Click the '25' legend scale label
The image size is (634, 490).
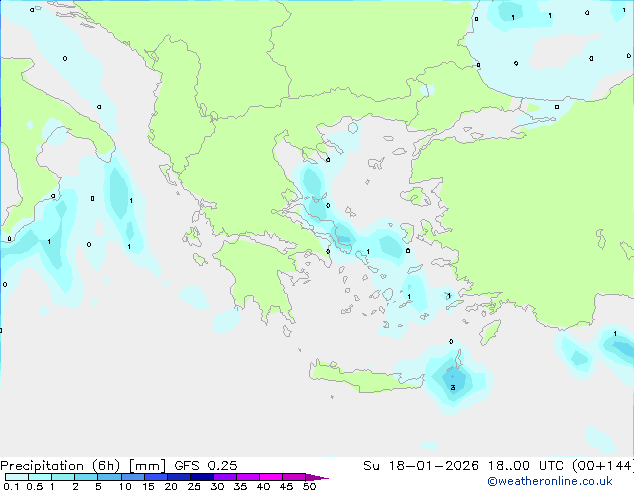[x=194, y=486]
